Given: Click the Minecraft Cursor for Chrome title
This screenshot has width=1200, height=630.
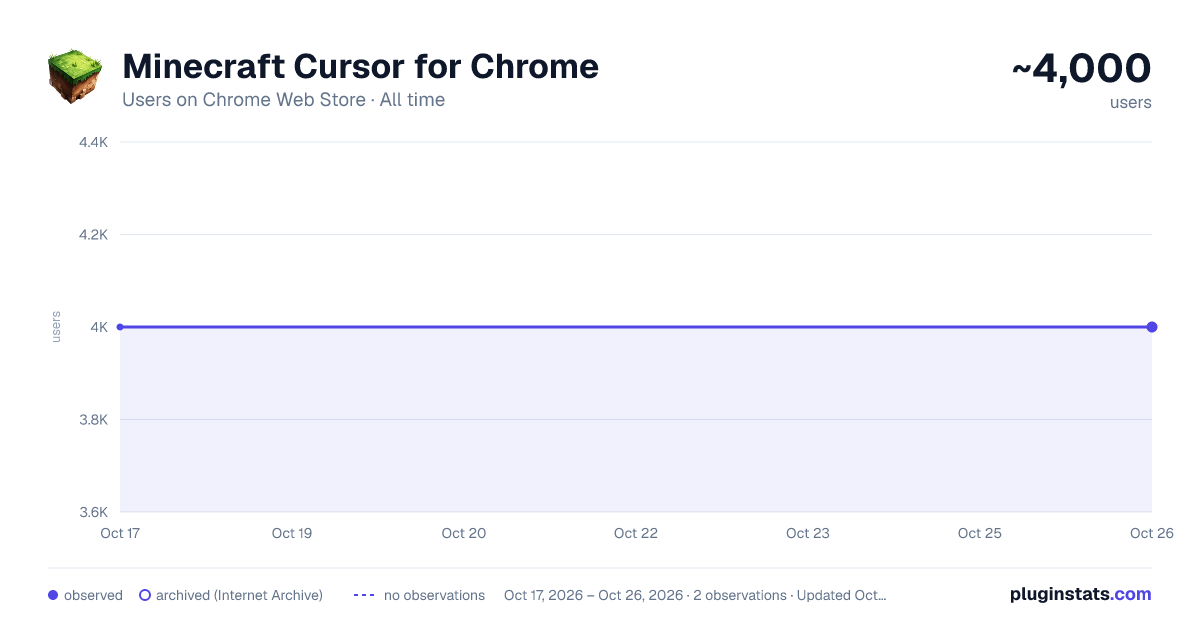Looking at the screenshot, I should pyautogui.click(x=360, y=66).
